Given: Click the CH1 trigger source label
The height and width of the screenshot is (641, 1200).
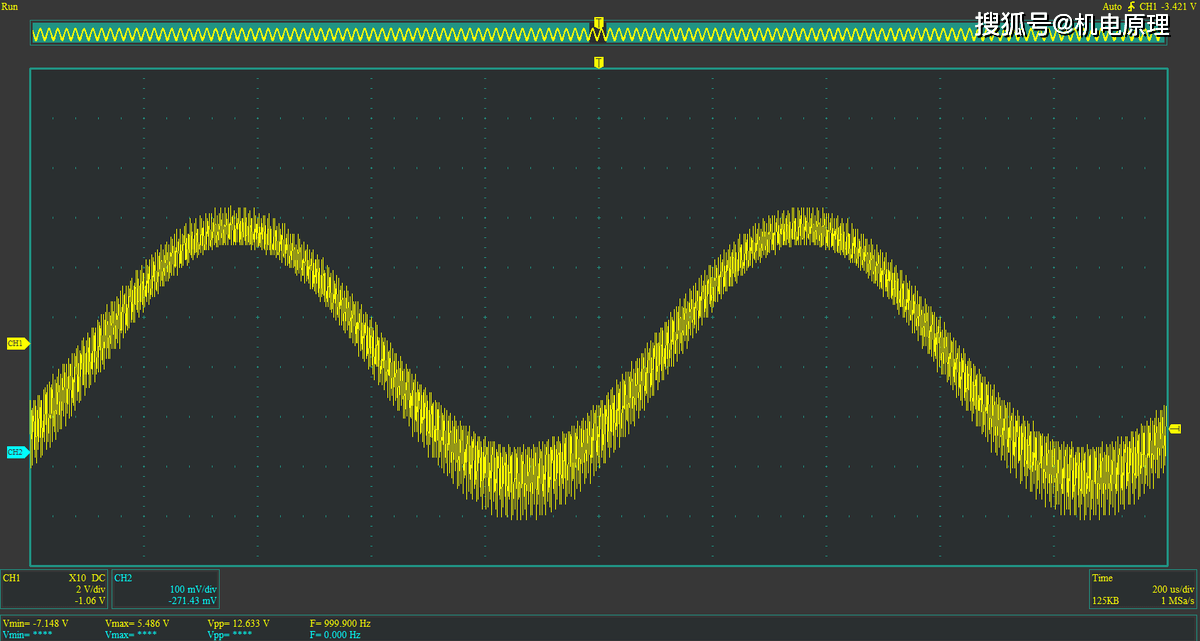Looking at the screenshot, I should point(1147,6).
